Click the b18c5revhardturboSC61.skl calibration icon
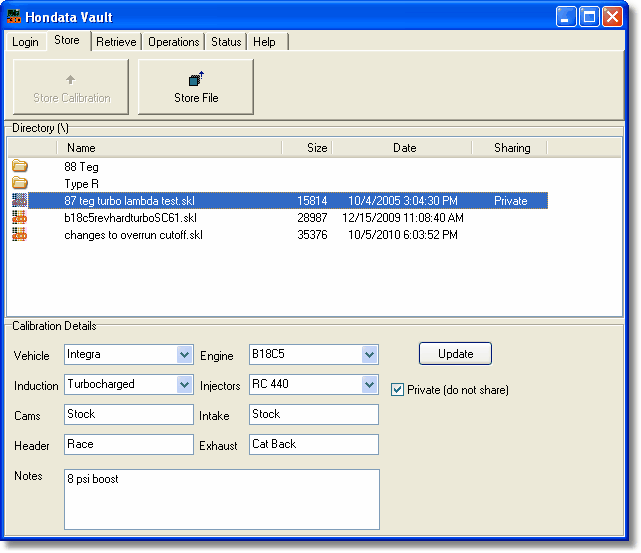 point(19,217)
